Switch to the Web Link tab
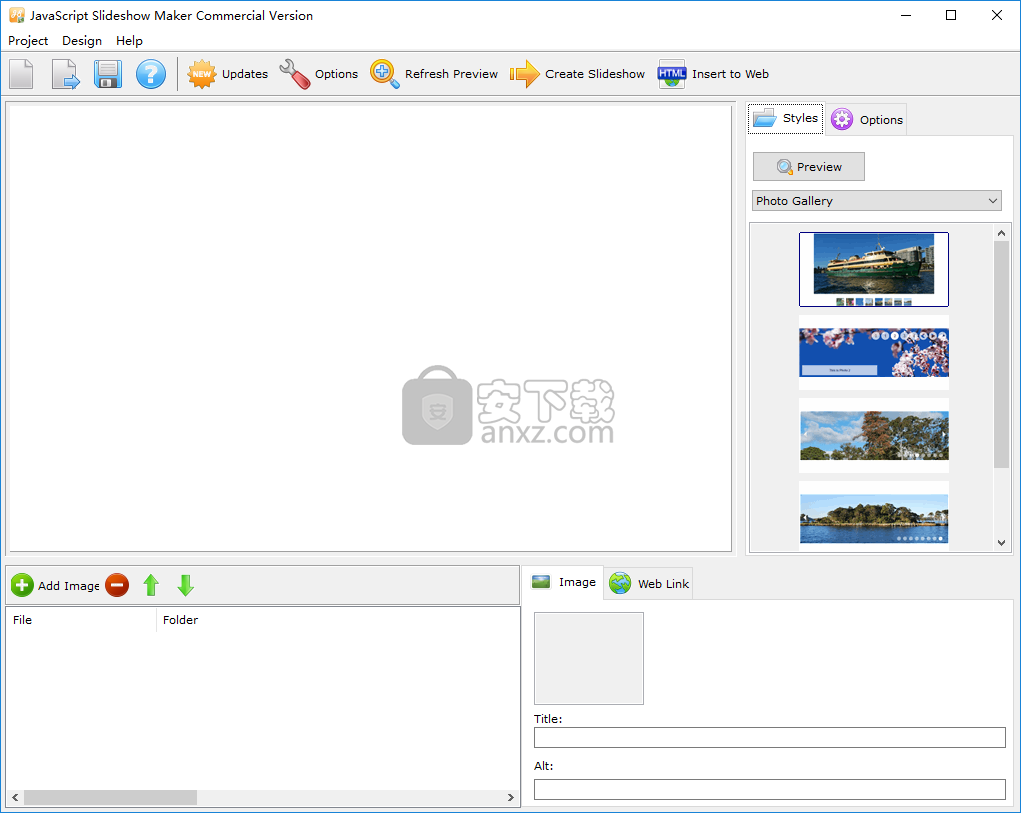 (x=649, y=583)
